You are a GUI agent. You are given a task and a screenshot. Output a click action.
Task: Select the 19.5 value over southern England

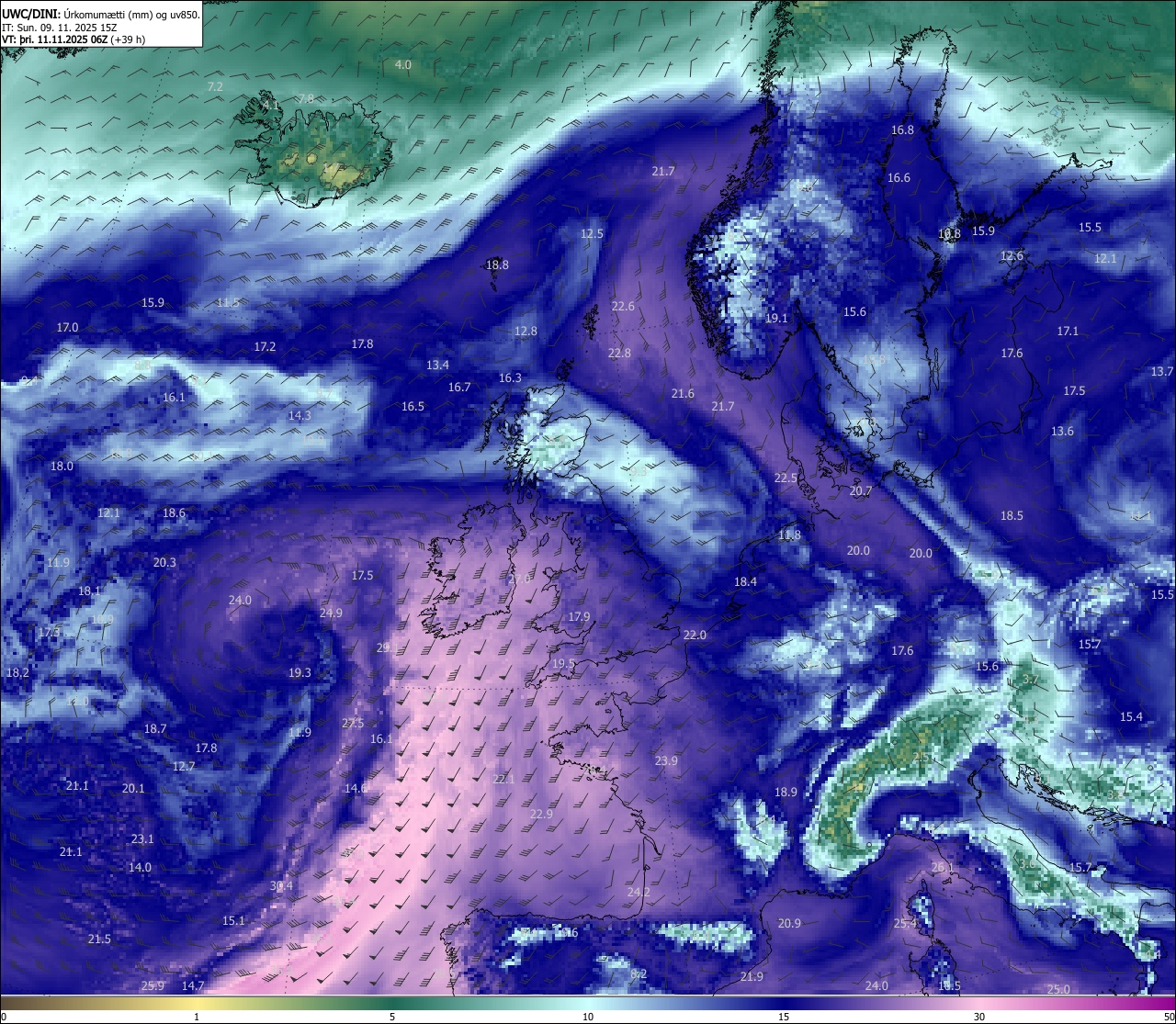(563, 664)
